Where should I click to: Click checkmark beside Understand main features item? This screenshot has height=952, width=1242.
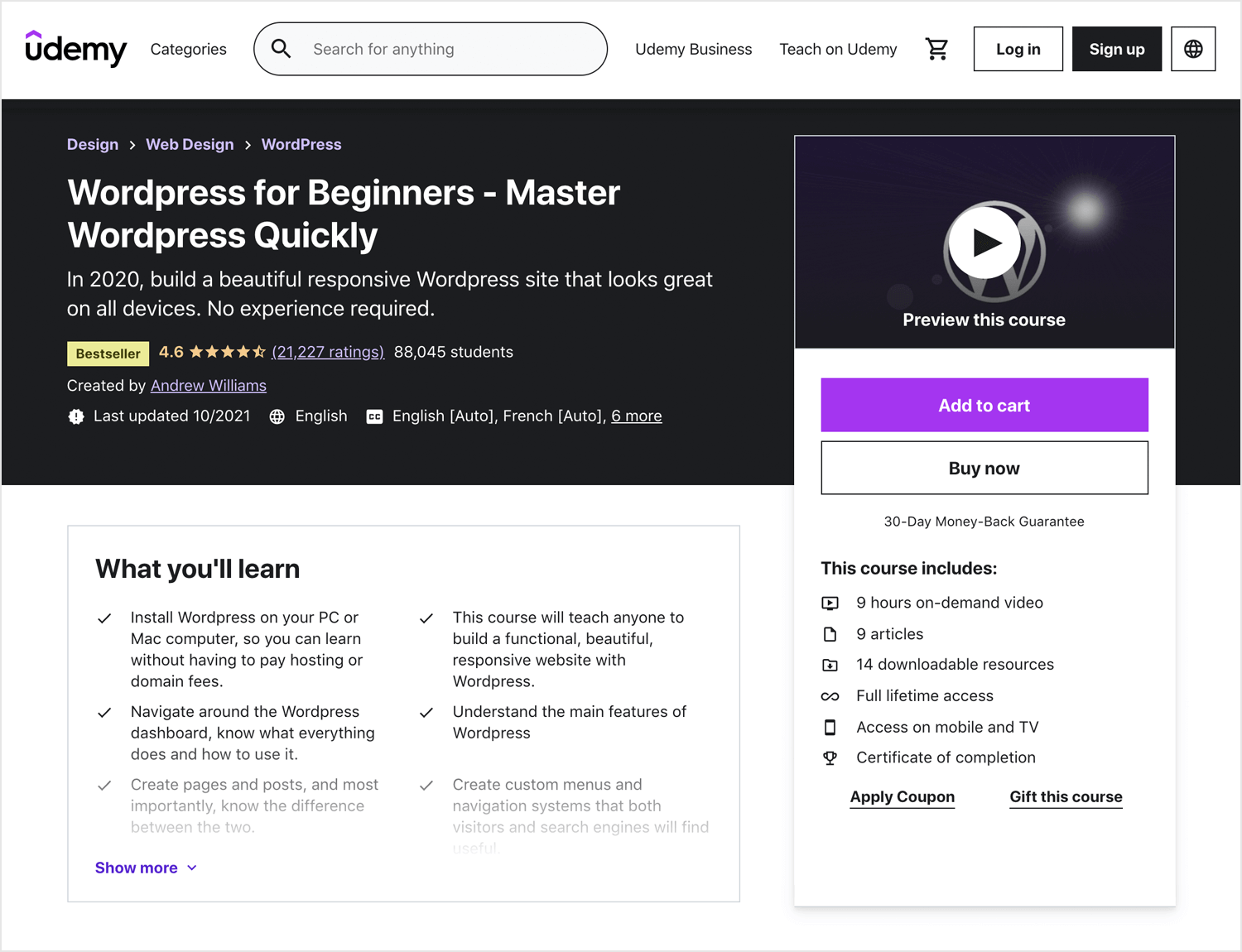click(x=426, y=713)
